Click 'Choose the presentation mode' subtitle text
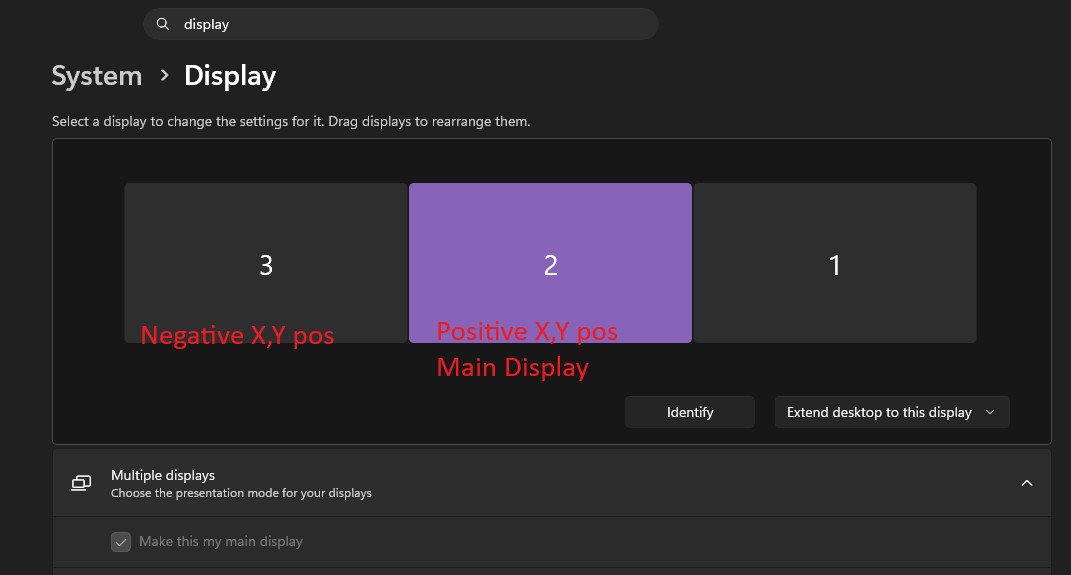1071x575 pixels. coord(241,493)
